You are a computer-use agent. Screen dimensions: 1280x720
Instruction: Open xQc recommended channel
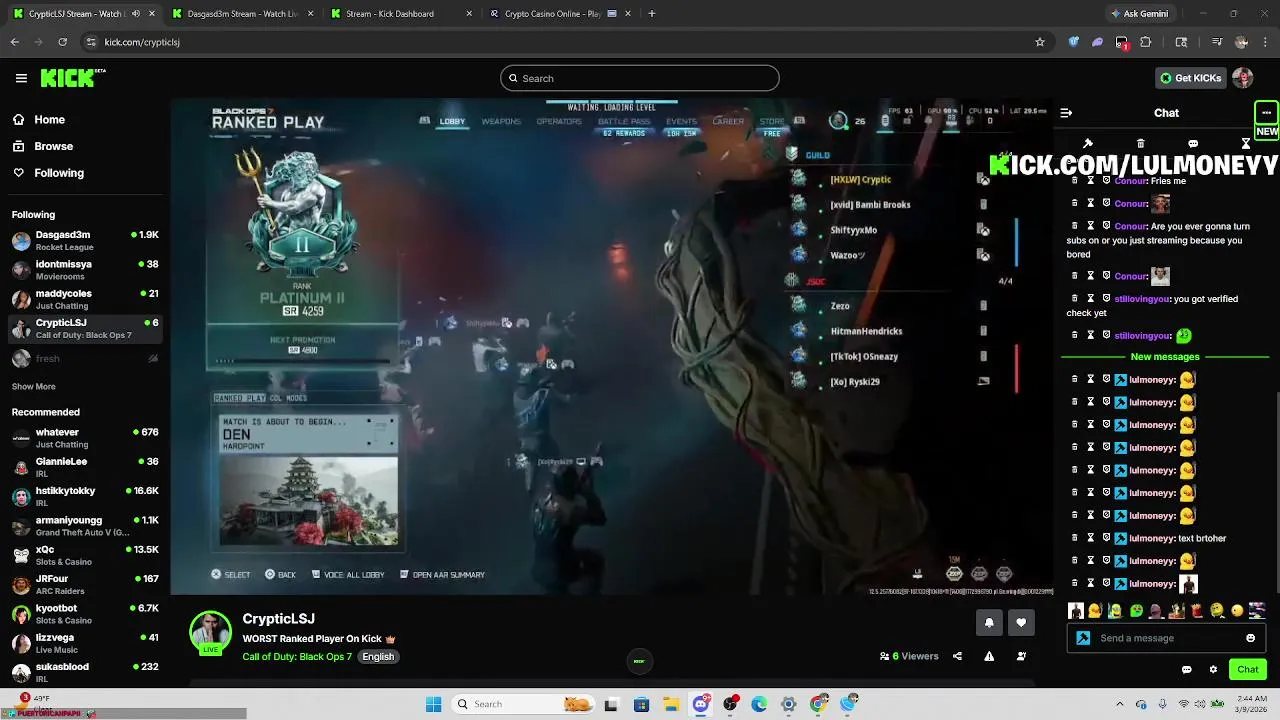click(85, 555)
